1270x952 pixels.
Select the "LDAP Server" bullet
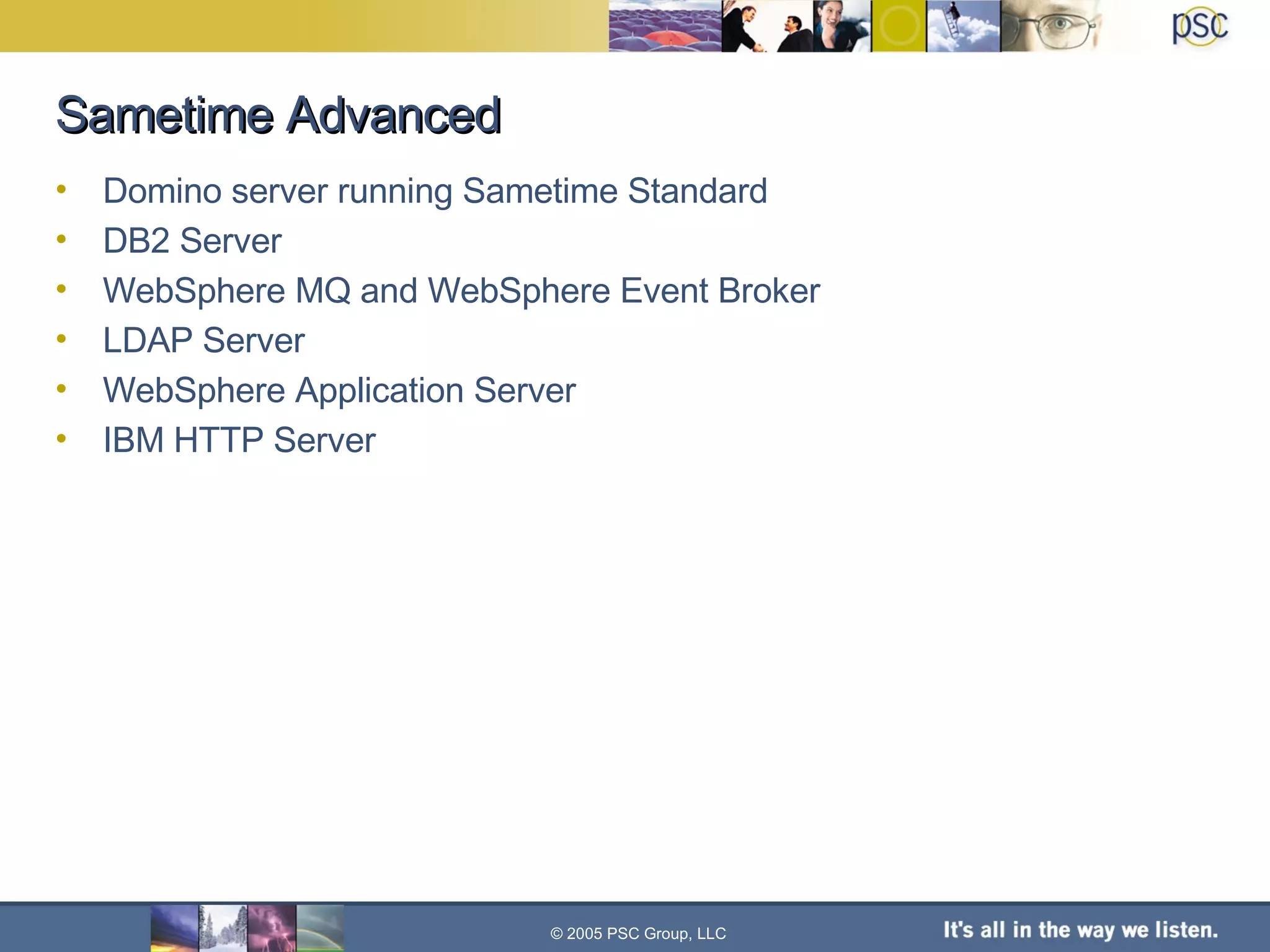204,340
